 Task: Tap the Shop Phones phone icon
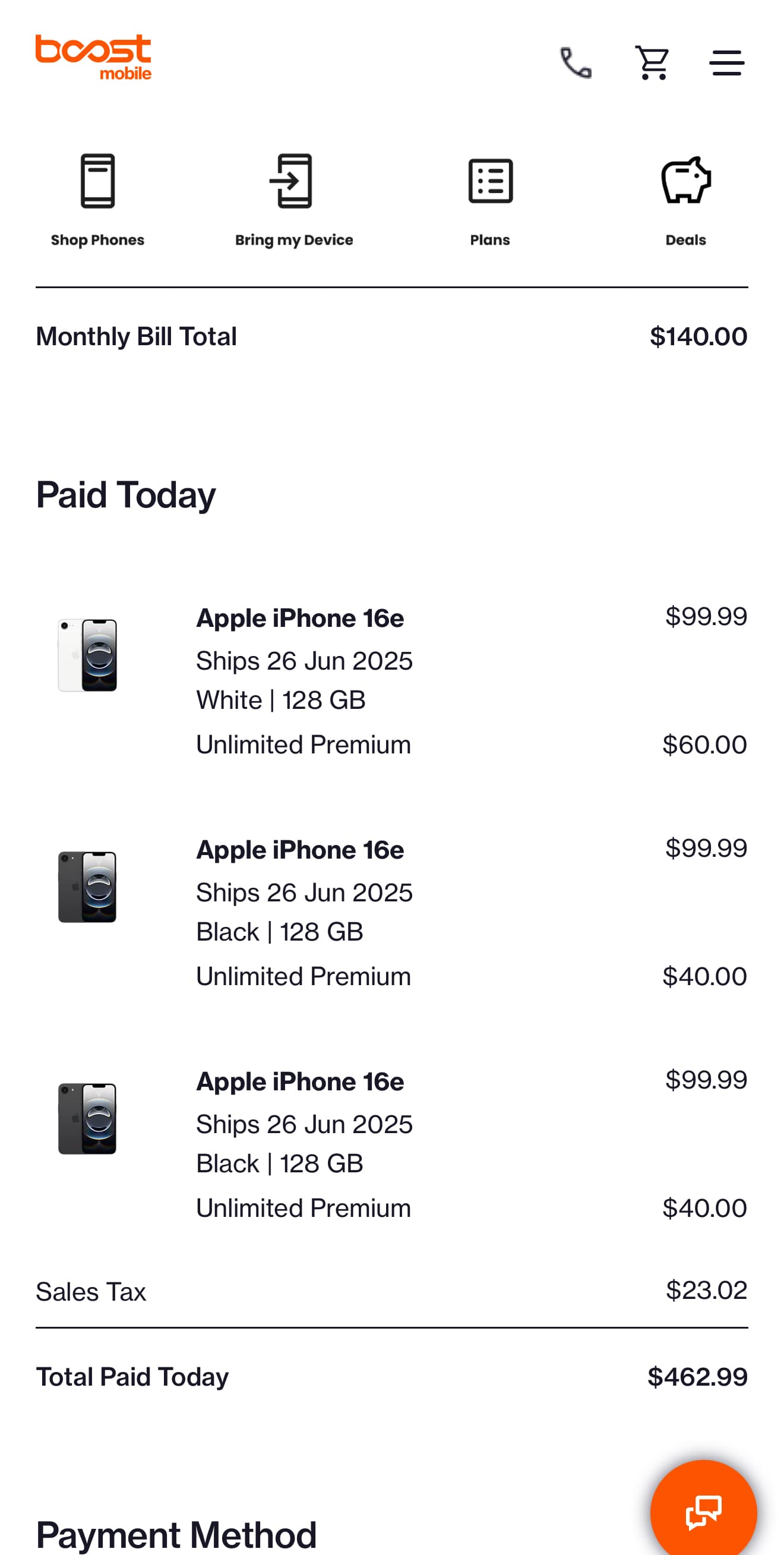[x=98, y=181]
